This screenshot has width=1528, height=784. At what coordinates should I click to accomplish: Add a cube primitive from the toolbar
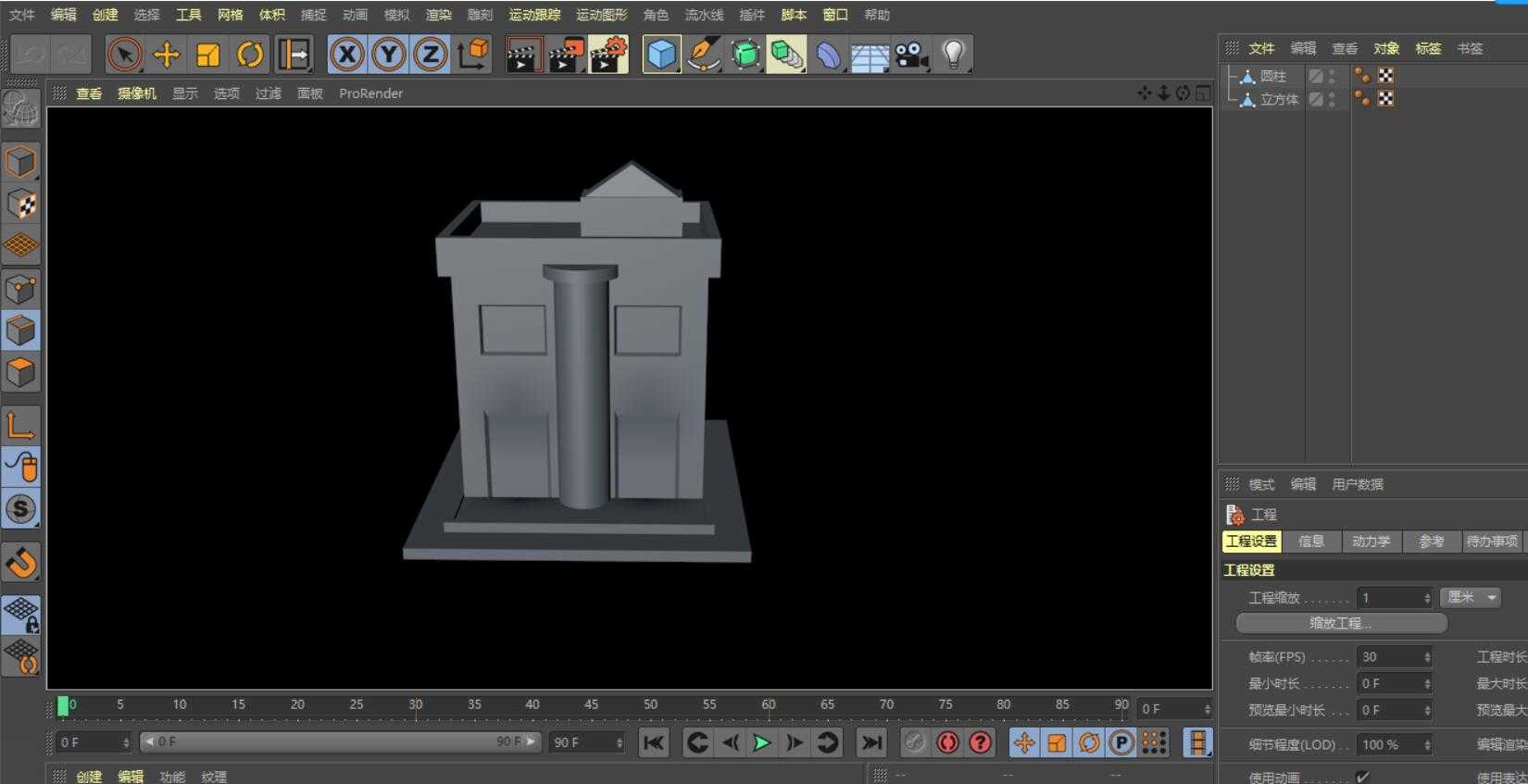click(661, 55)
